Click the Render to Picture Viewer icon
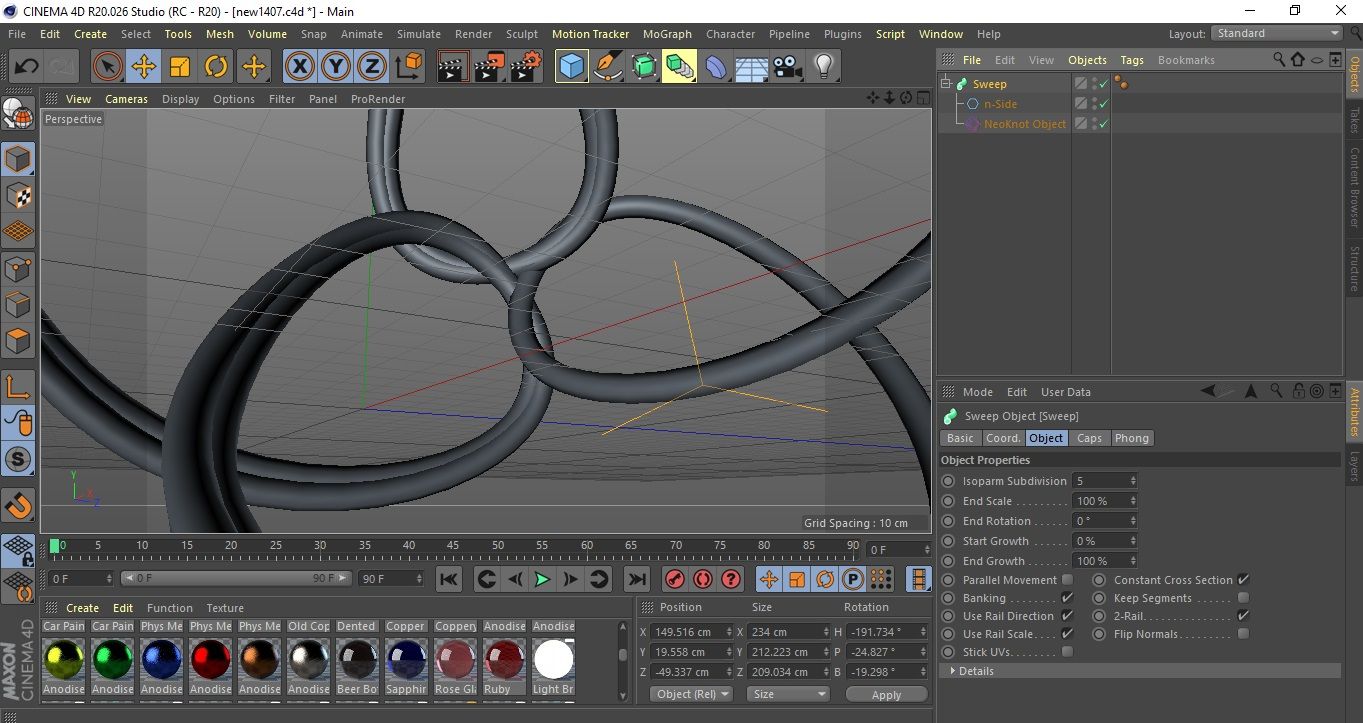Image resolution: width=1363 pixels, height=723 pixels. 489,67
